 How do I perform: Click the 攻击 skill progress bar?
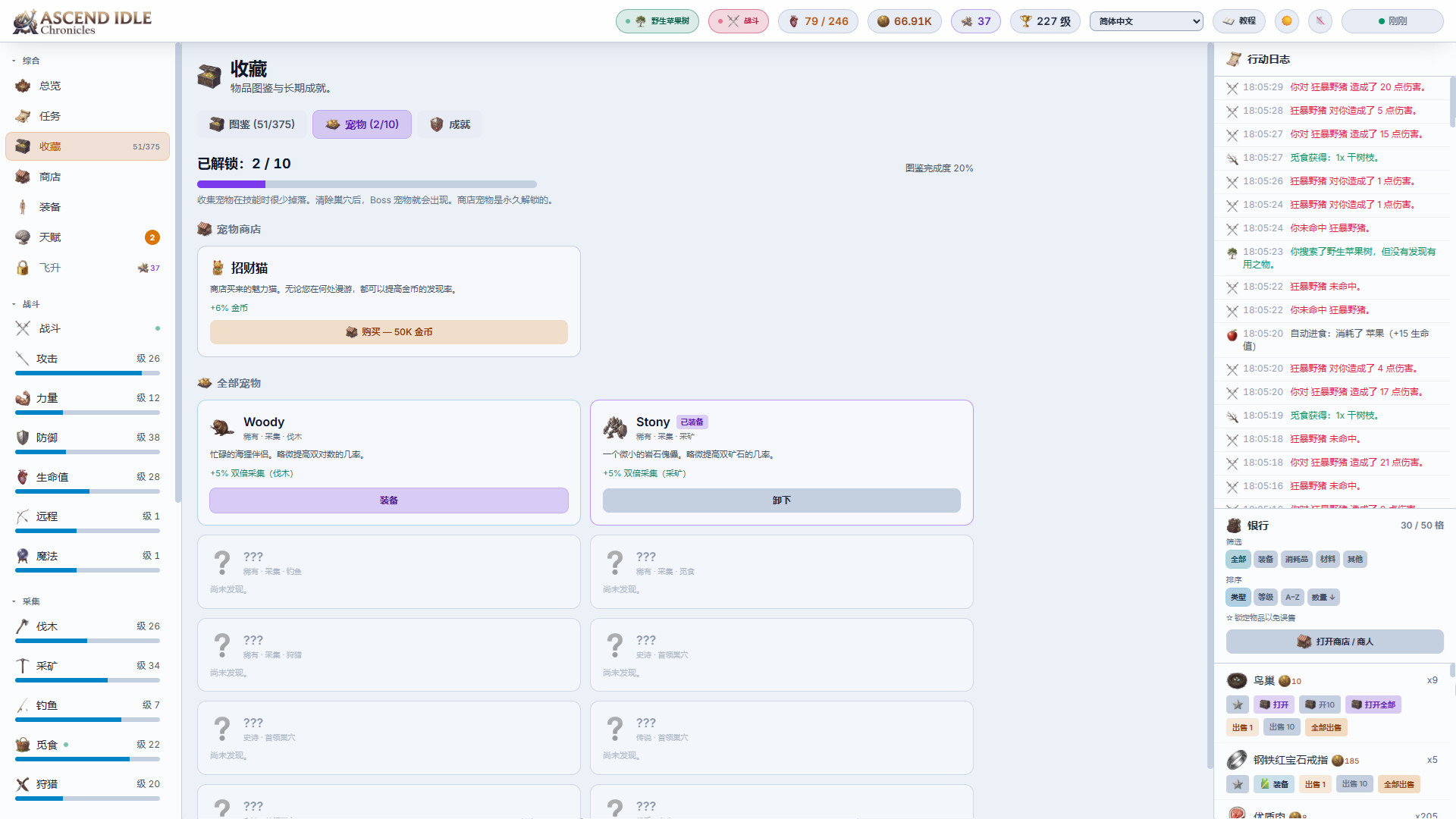[x=87, y=373]
